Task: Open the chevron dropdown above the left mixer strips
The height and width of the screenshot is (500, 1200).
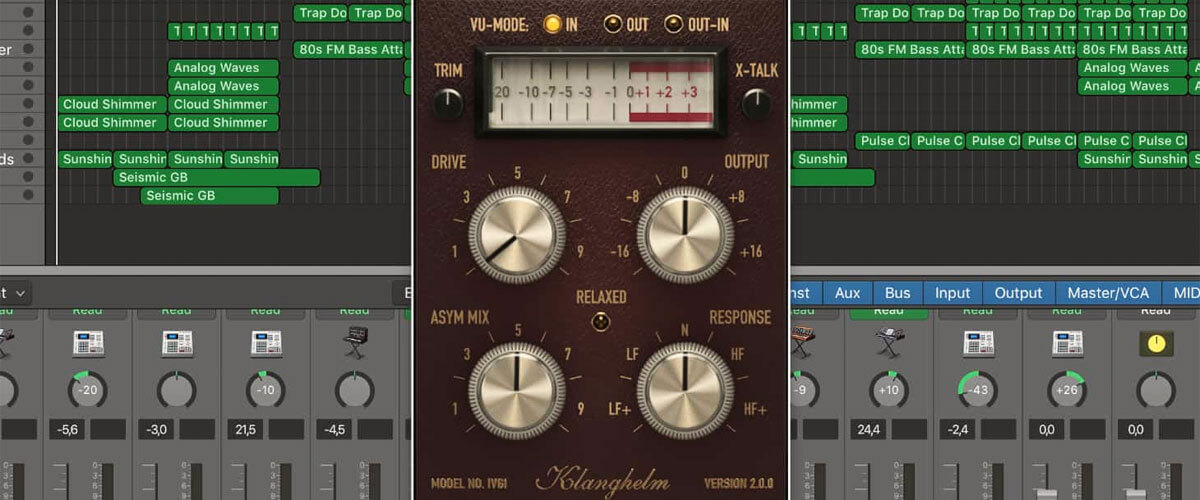Action: point(14,293)
